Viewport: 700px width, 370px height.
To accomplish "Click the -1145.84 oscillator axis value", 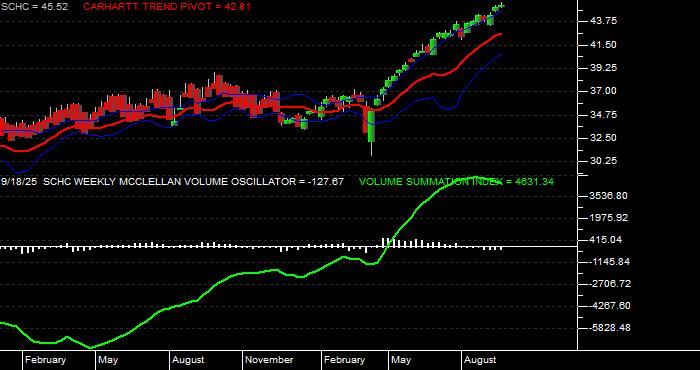I will pyautogui.click(x=610, y=262).
